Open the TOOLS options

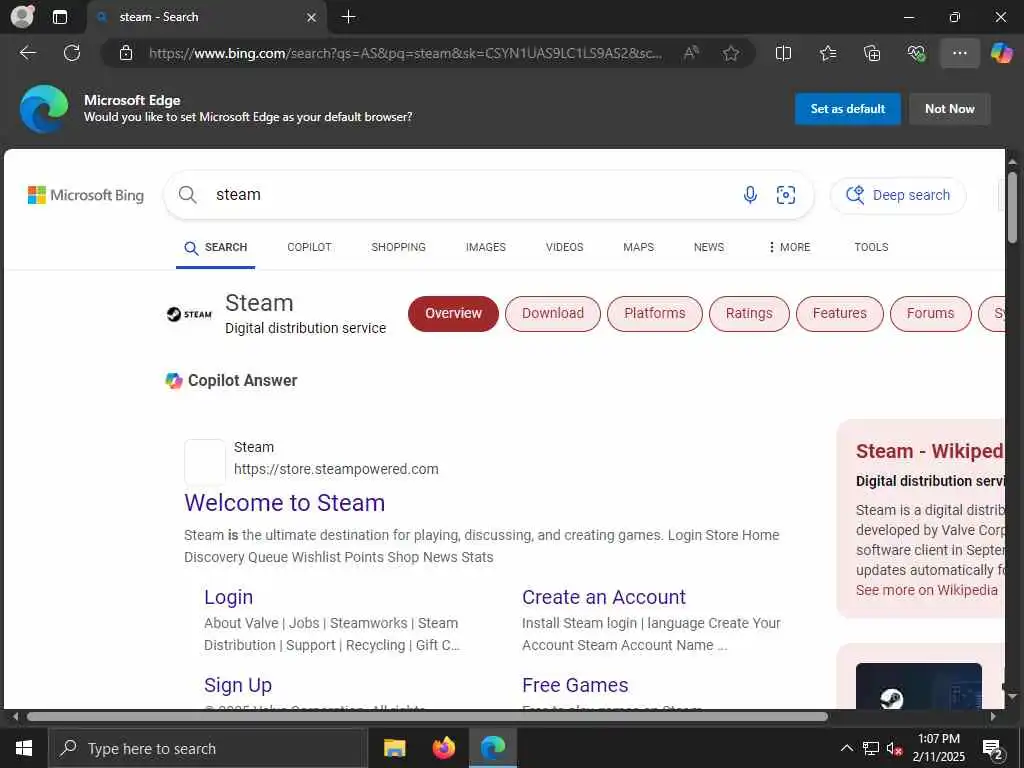pos(871,248)
